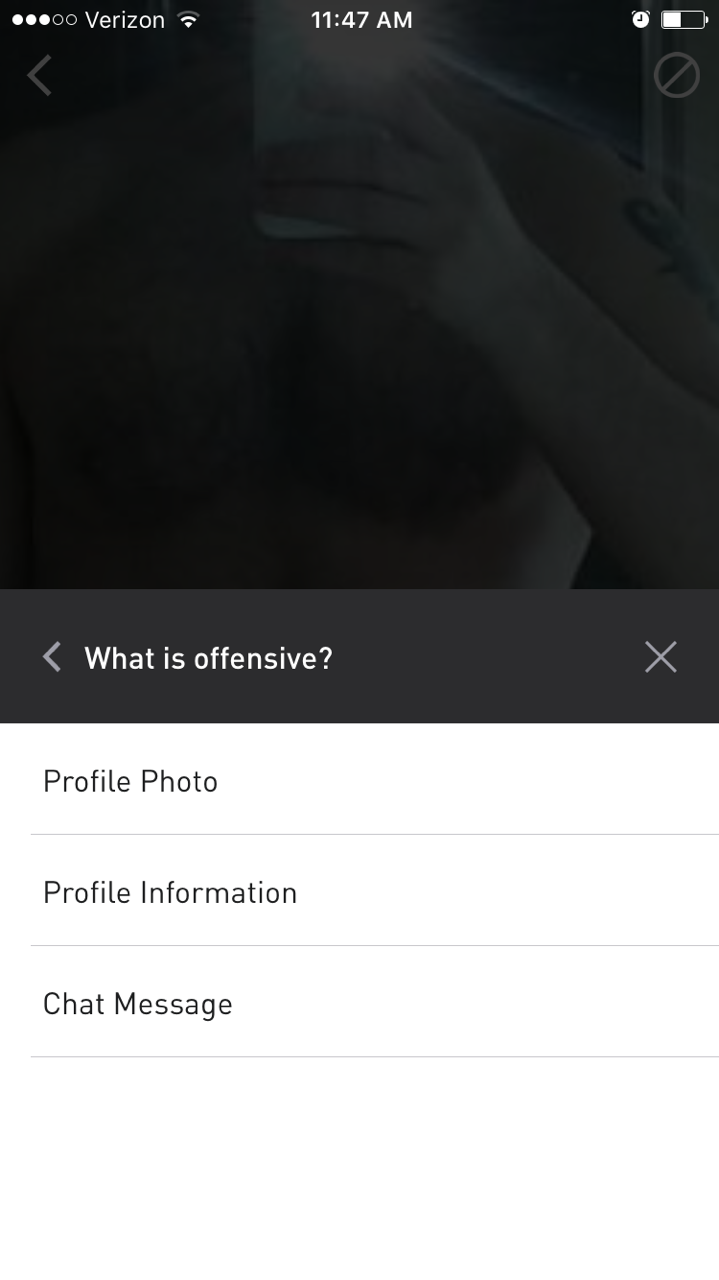This screenshot has height=1280, width=719.
Task: Tap the battery indicator icon
Action: pos(684,20)
